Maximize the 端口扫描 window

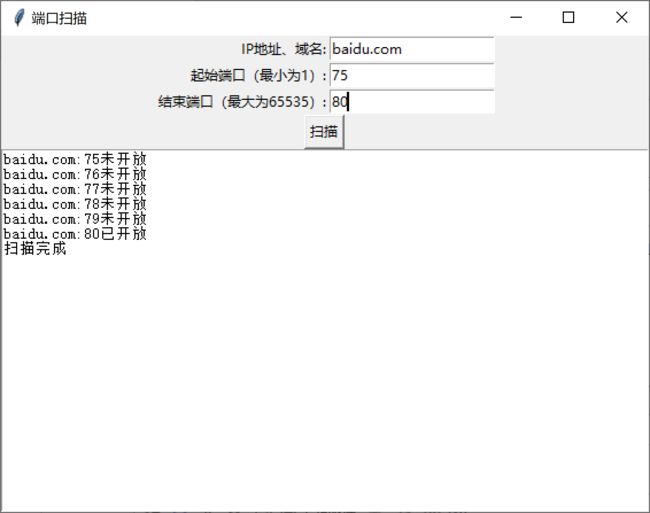[x=568, y=17]
